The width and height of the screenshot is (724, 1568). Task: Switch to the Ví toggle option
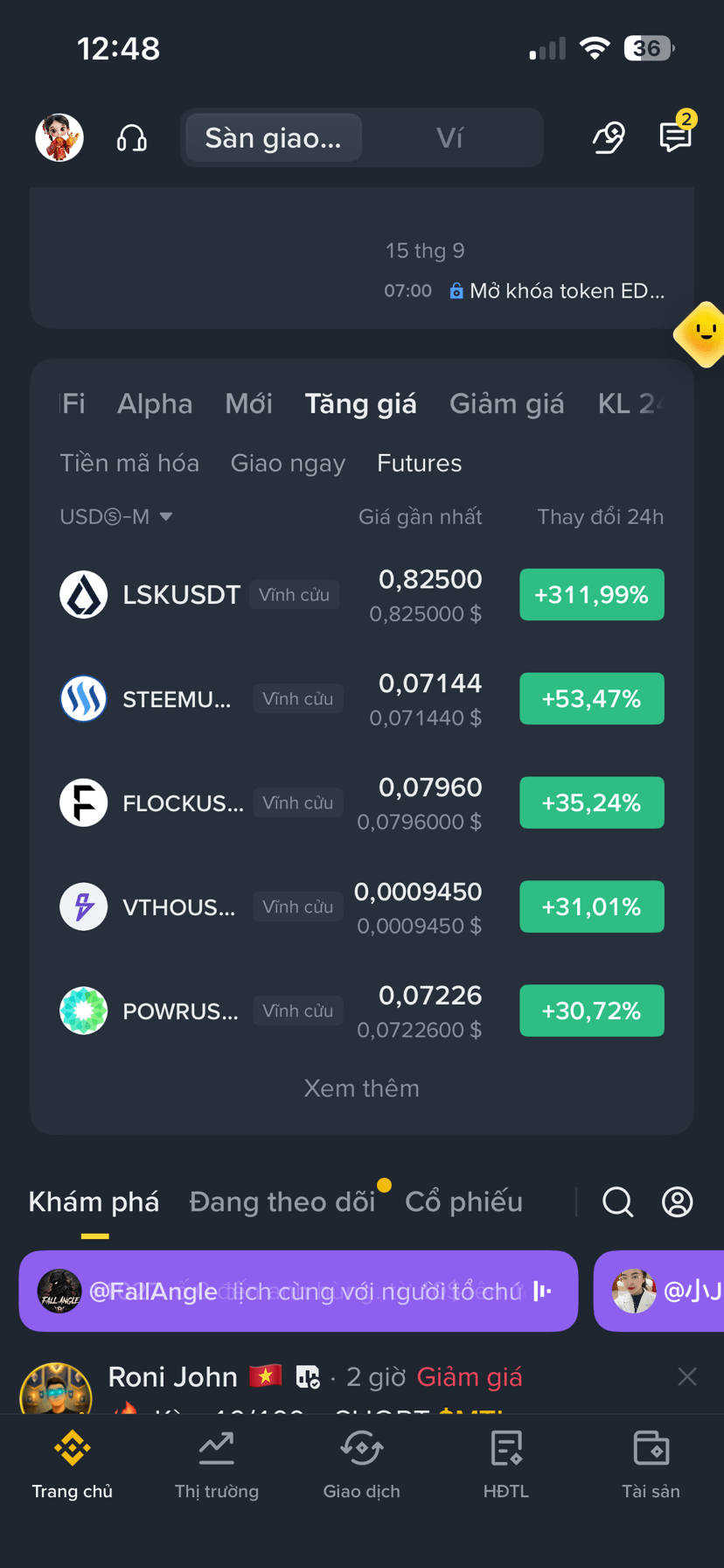pyautogui.click(x=449, y=137)
